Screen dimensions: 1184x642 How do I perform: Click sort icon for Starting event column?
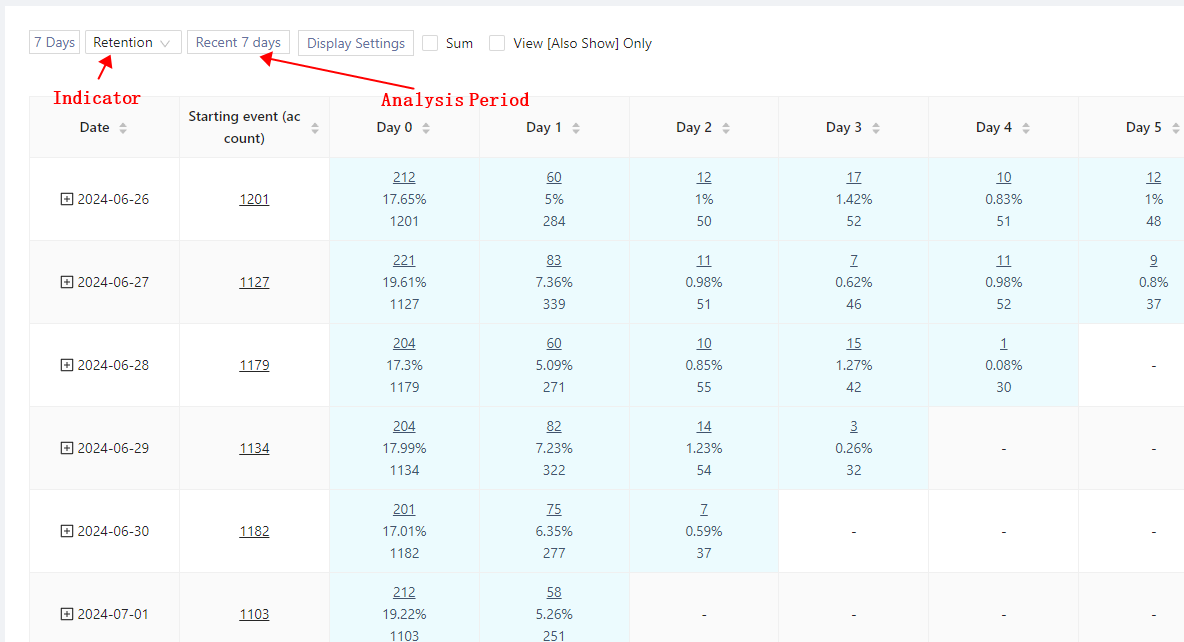tap(315, 128)
